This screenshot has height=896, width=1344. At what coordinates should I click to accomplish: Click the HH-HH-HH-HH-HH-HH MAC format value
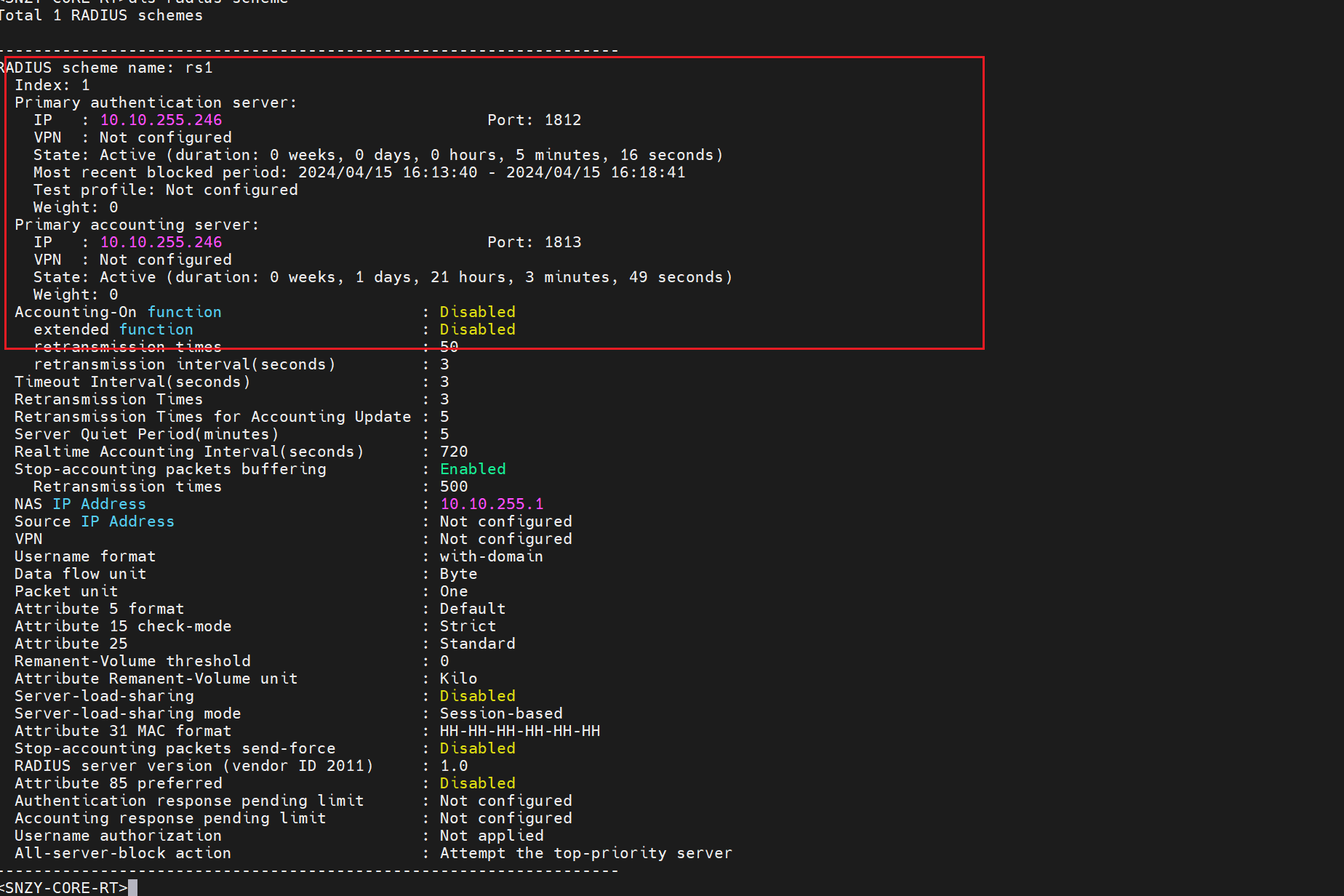[520, 731]
